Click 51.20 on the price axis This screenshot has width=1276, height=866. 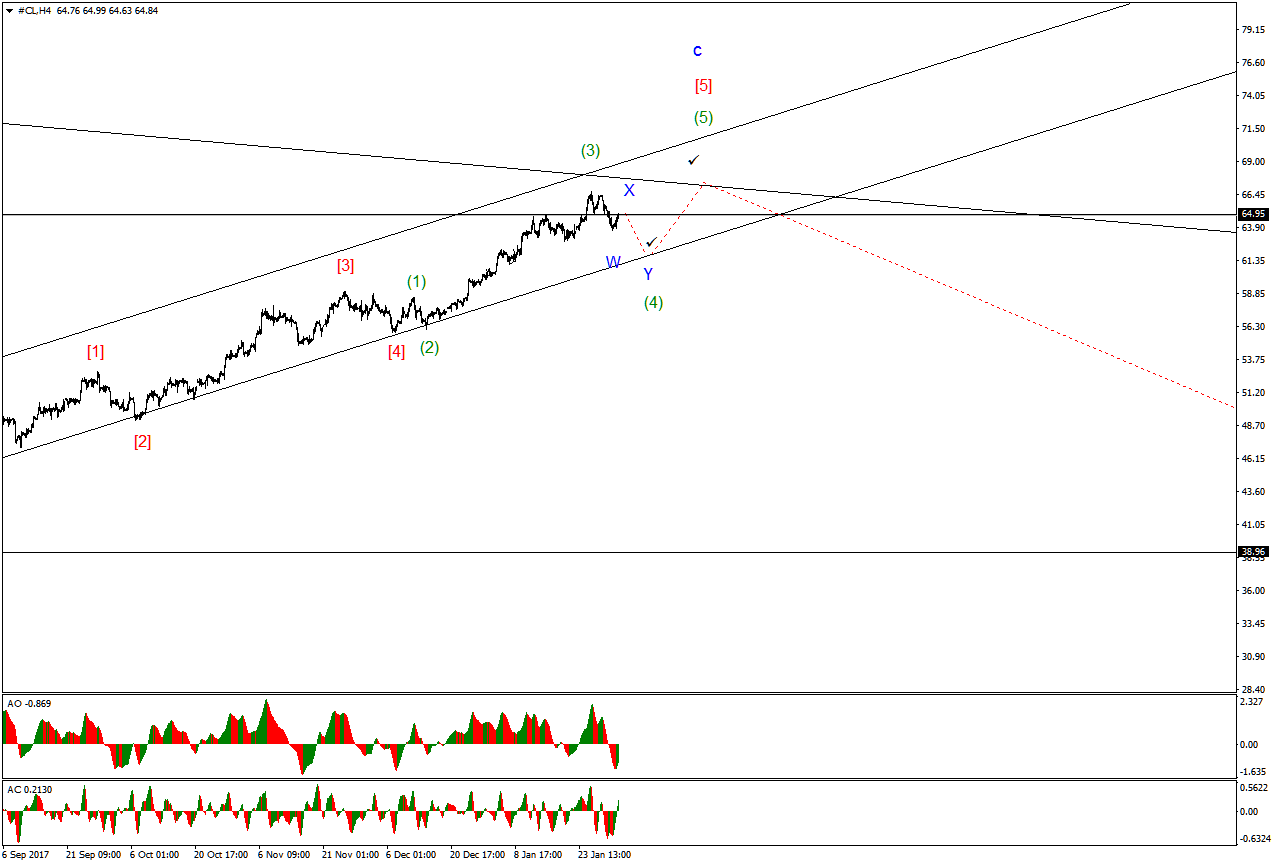pyautogui.click(x=1254, y=393)
